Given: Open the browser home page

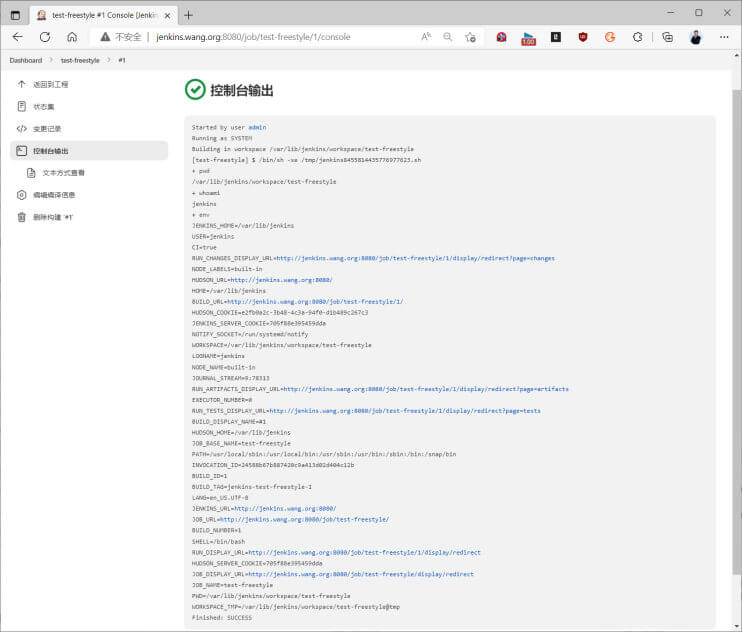Looking at the screenshot, I should 72,37.
